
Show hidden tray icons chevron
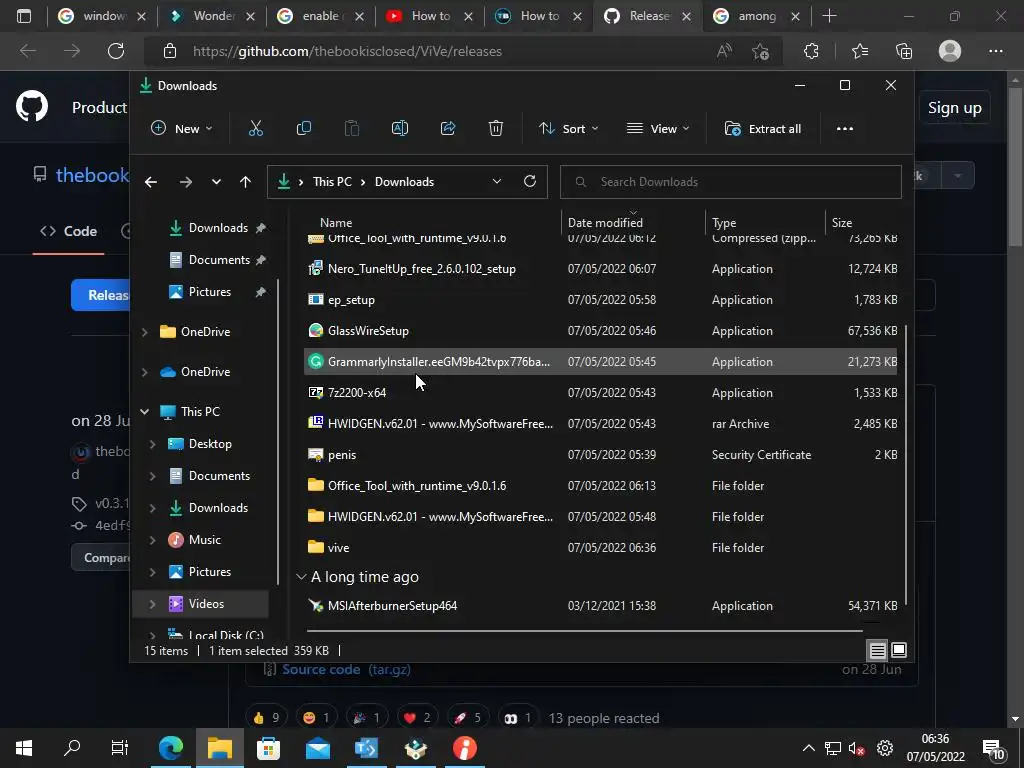tap(808, 748)
